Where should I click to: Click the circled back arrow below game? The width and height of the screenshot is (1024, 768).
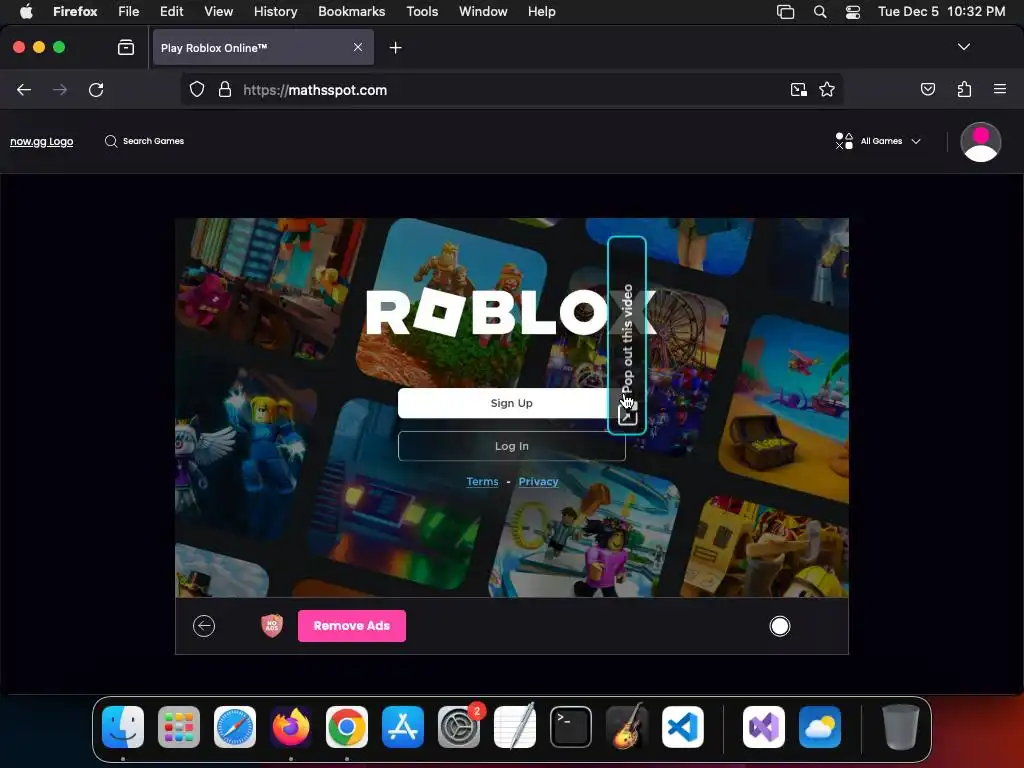(204, 626)
